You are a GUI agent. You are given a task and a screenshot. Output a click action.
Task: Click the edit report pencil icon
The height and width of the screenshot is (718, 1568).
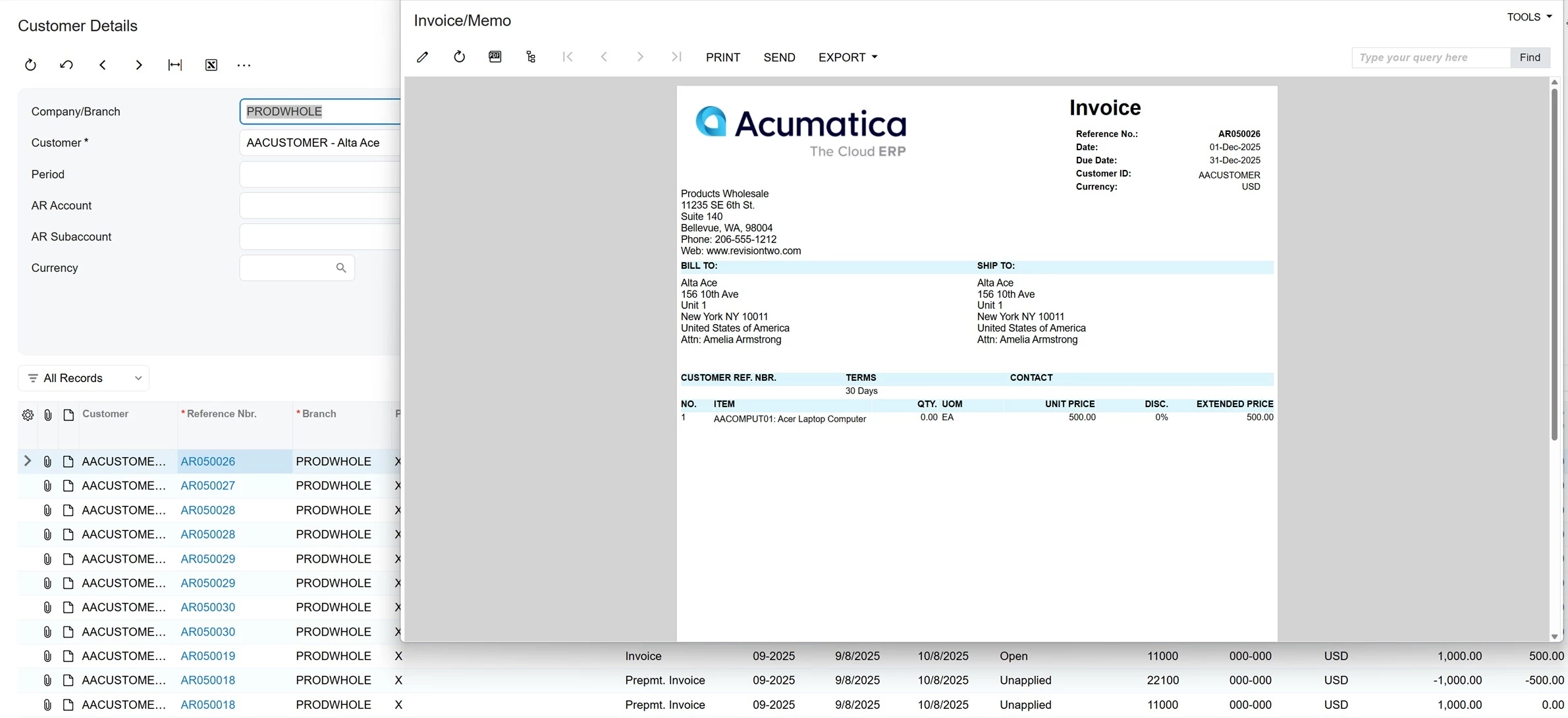tap(423, 57)
